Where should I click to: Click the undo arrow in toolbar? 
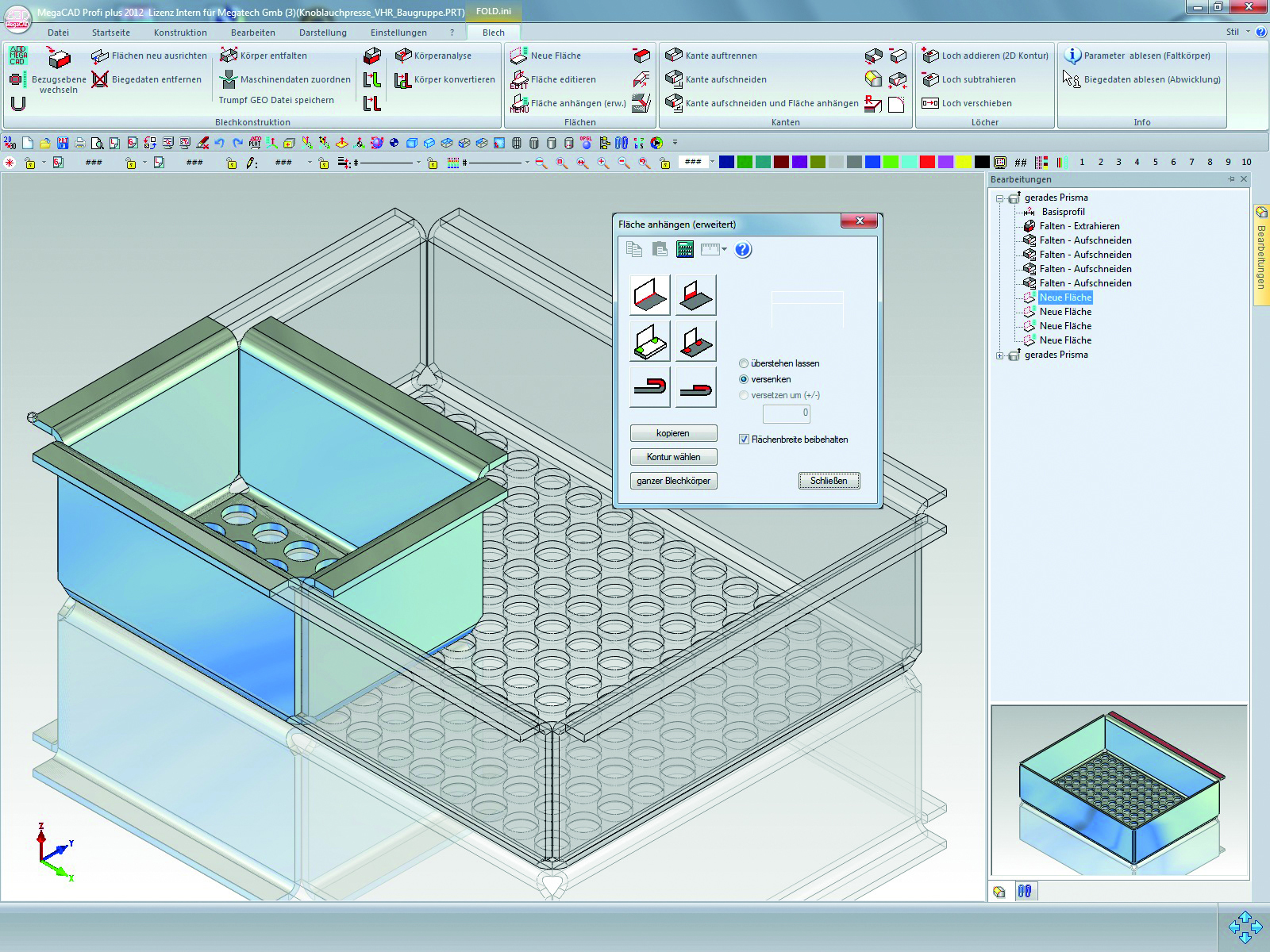tap(220, 143)
